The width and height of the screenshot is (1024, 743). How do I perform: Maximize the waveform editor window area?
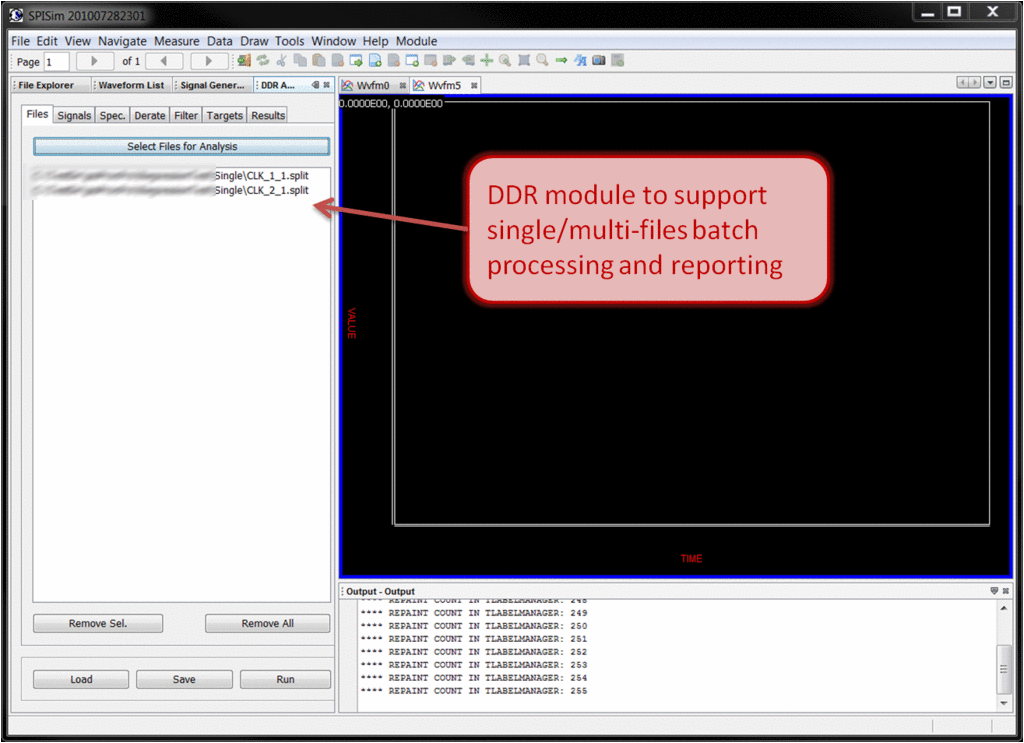[x=1006, y=83]
